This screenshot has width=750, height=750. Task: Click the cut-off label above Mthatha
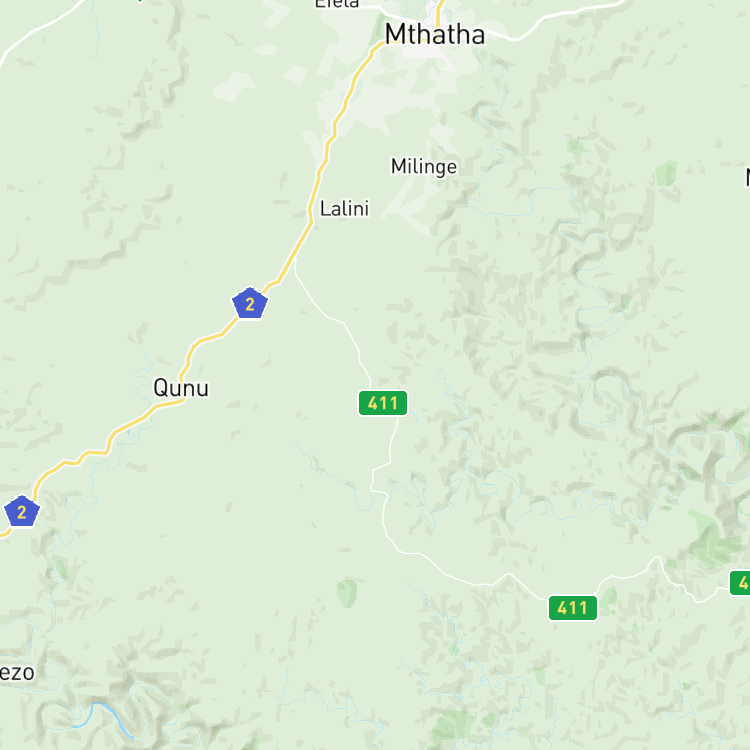(337, 4)
